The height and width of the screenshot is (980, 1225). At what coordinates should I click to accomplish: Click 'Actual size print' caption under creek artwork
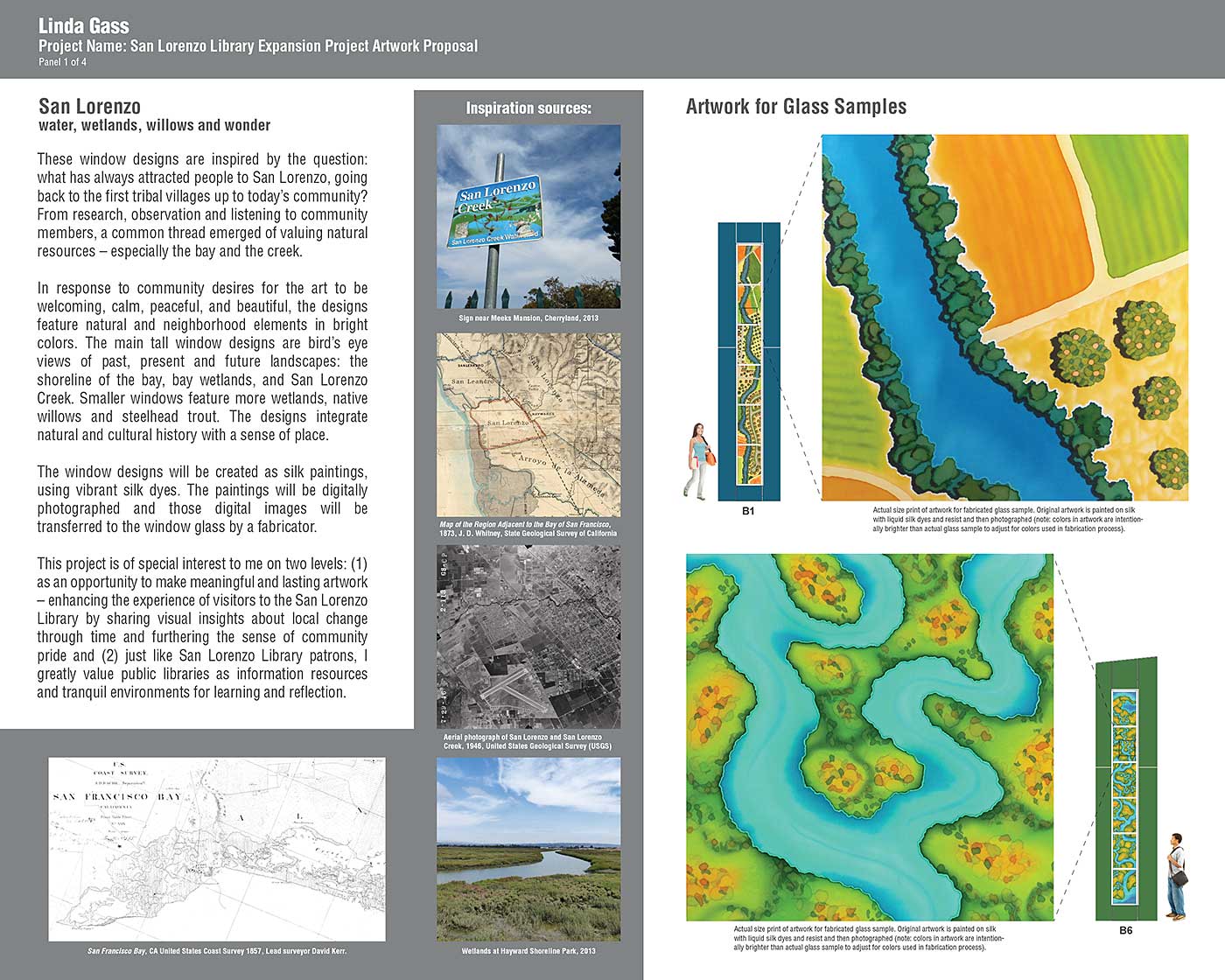1008,519
